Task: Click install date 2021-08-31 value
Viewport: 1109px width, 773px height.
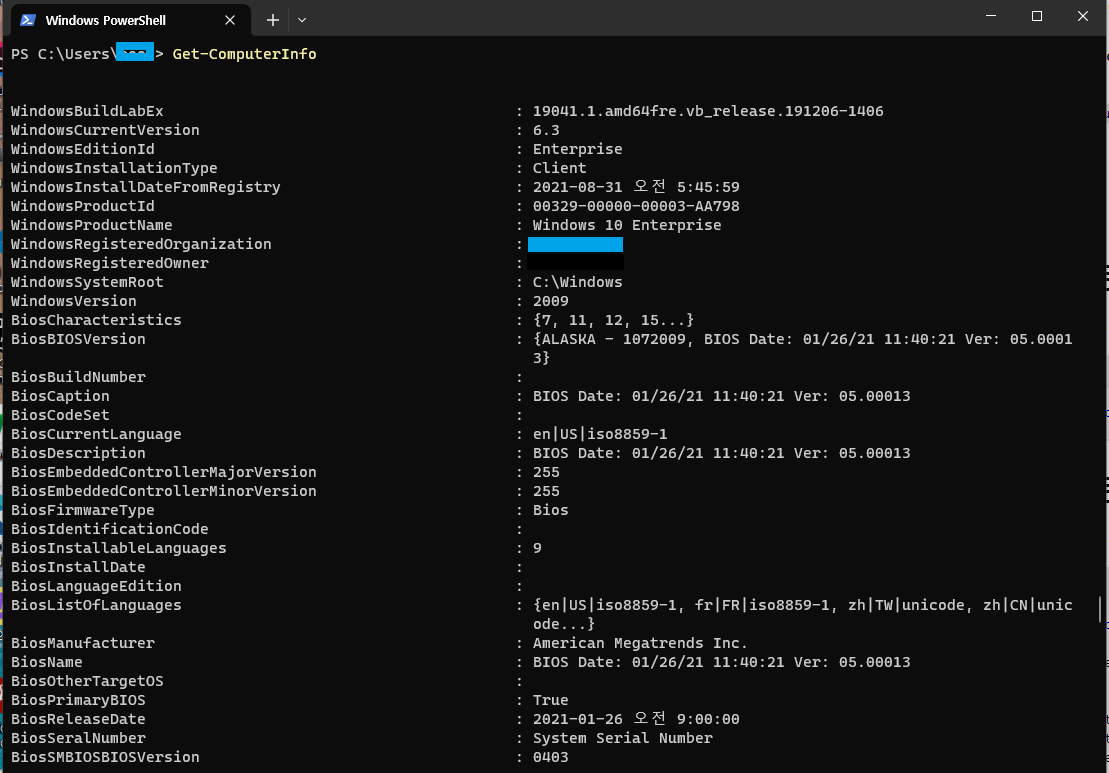Action: (x=636, y=187)
